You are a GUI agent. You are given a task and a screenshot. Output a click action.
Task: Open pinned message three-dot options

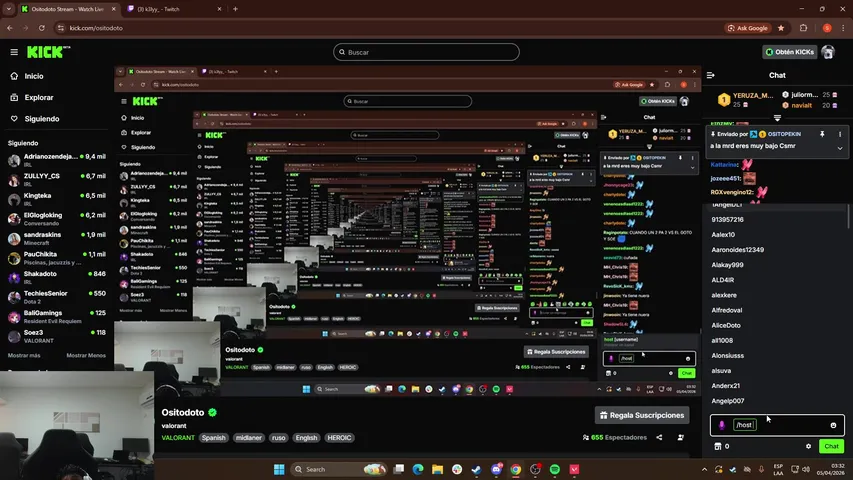[840, 134]
